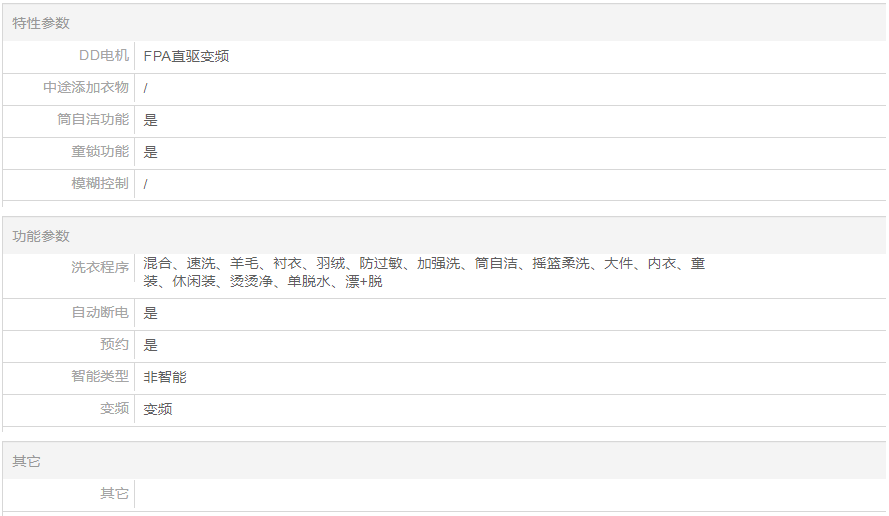
Task: Click the 筒自洁功能 row label
Action: pos(93,120)
